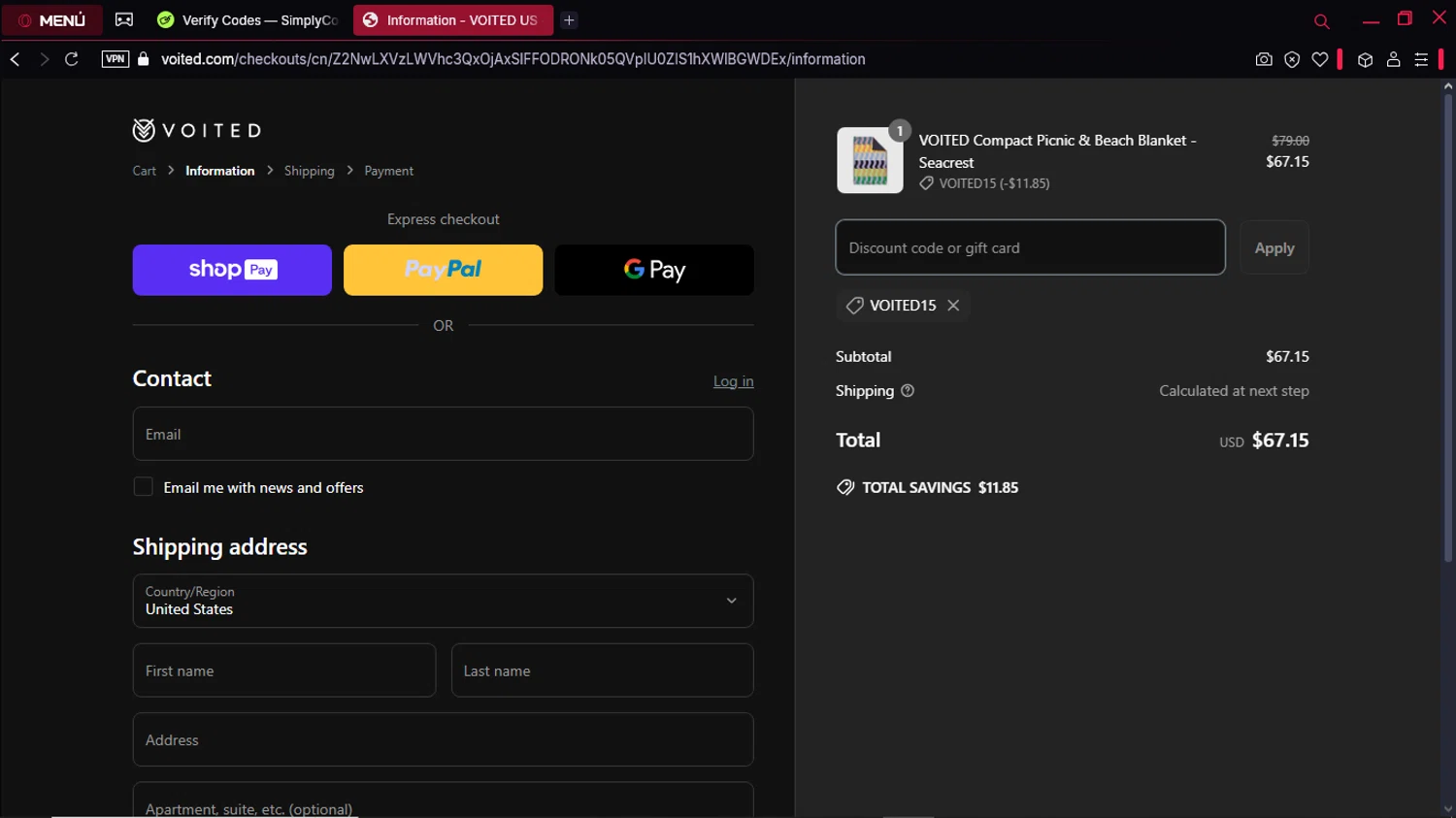Open the extensions cube icon

(1365, 59)
